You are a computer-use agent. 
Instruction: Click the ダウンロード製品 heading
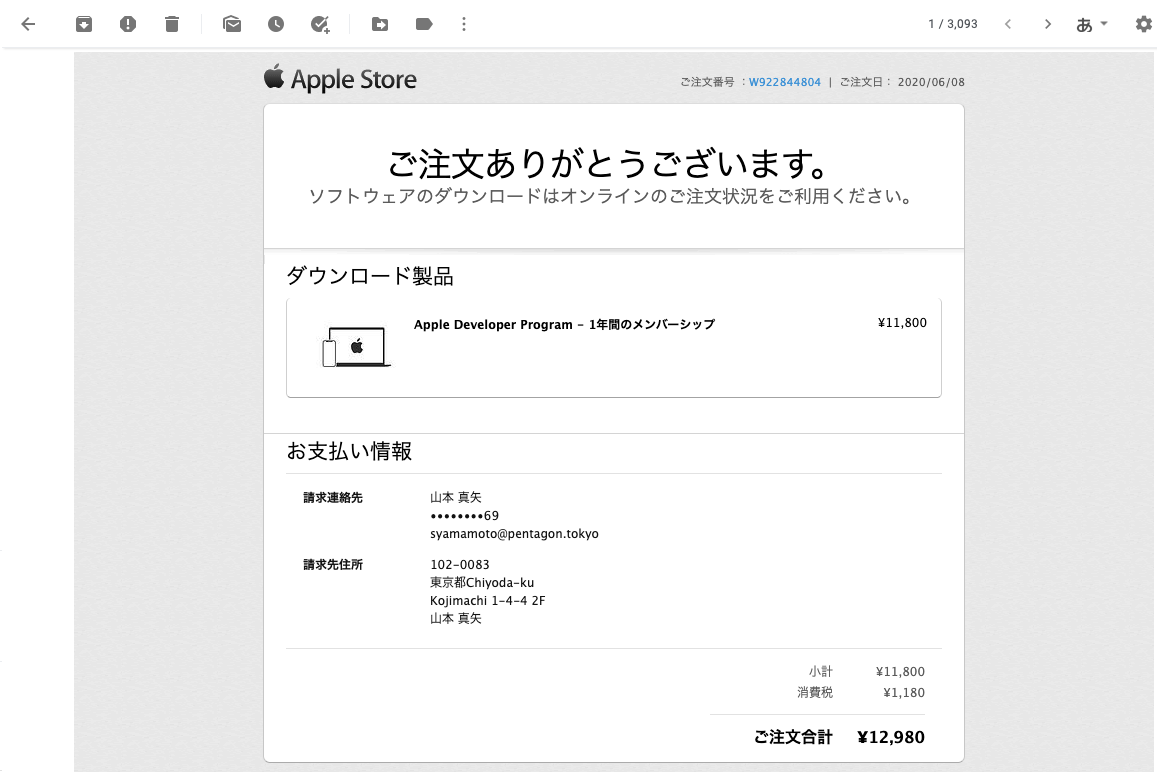point(370,276)
